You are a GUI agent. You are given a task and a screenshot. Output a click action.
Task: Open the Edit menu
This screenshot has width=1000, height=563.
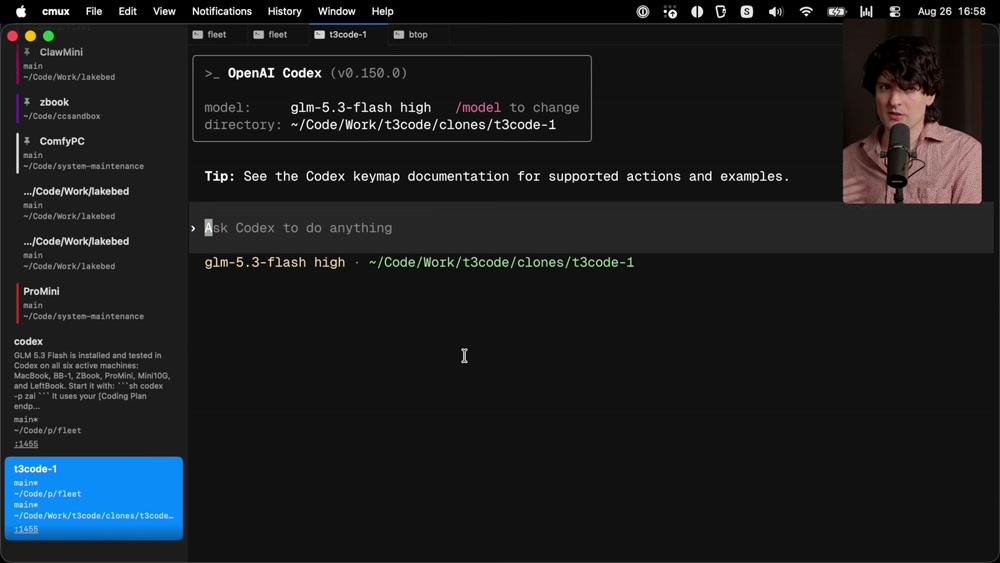(128, 11)
